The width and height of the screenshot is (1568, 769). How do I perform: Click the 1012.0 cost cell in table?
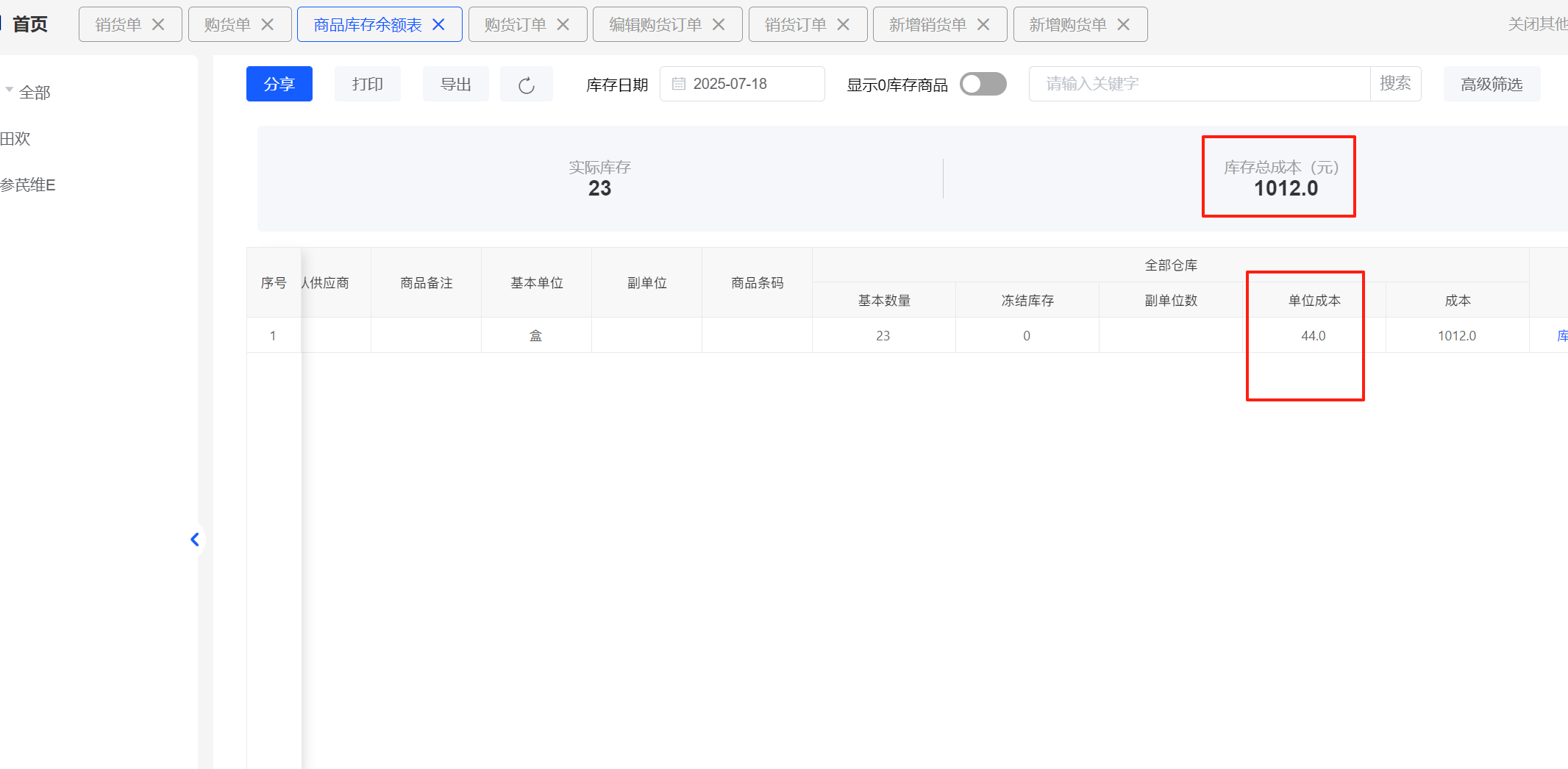pyautogui.click(x=1457, y=336)
